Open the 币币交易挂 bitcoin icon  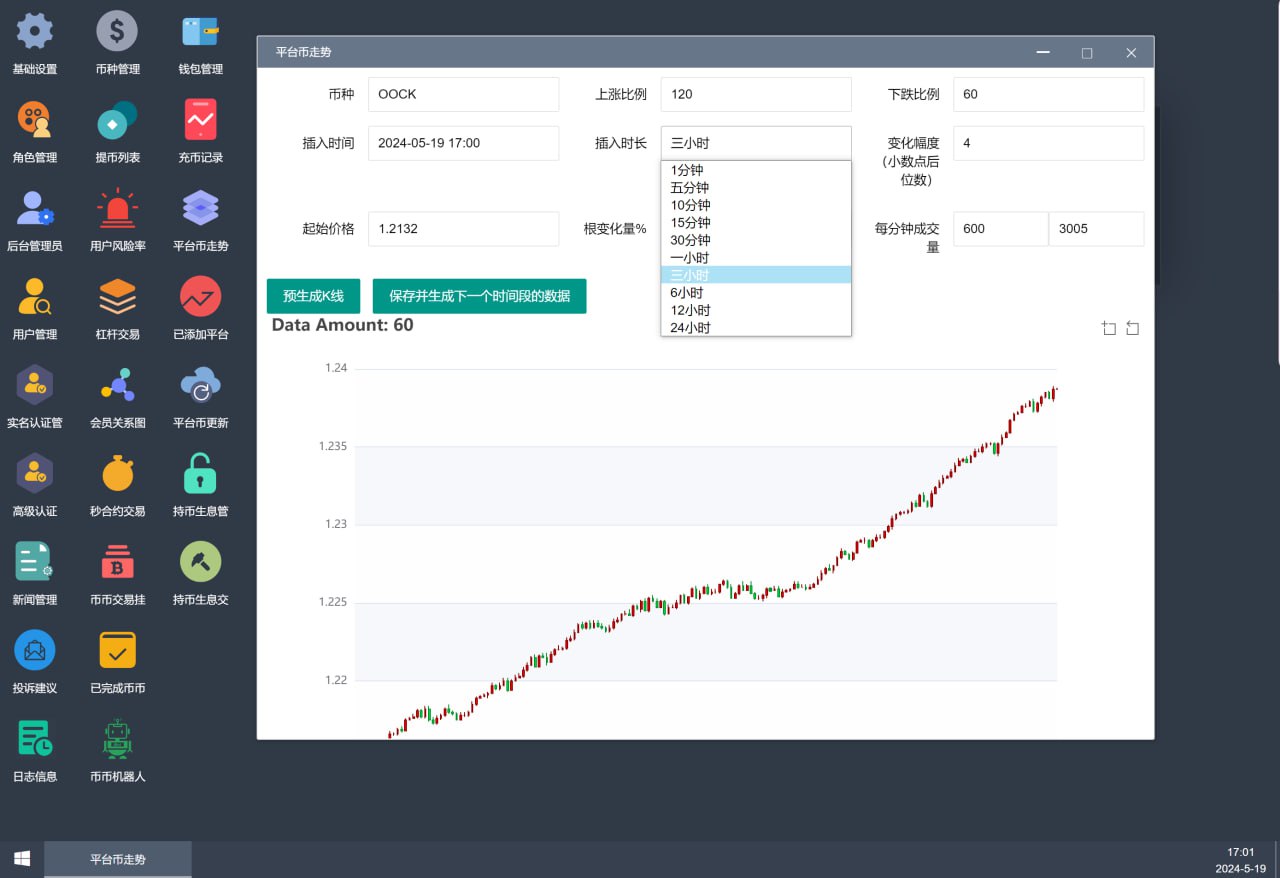pyautogui.click(x=117, y=562)
